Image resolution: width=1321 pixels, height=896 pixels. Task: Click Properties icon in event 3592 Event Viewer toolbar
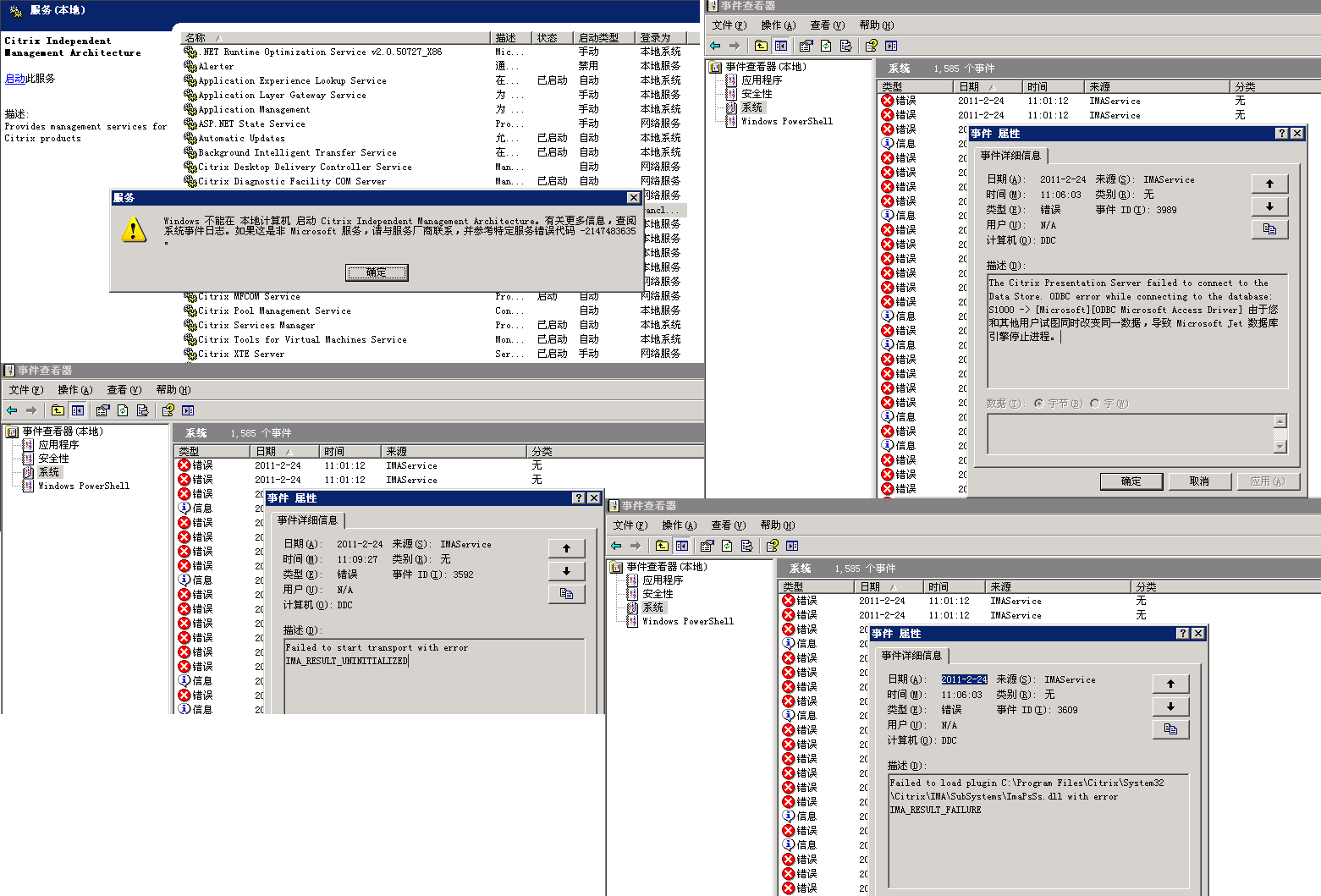[102, 410]
